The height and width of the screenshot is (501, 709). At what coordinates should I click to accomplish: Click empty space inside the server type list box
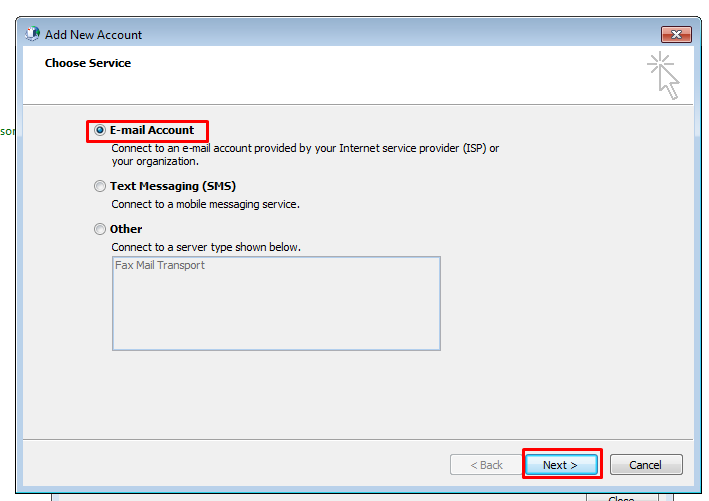point(275,315)
